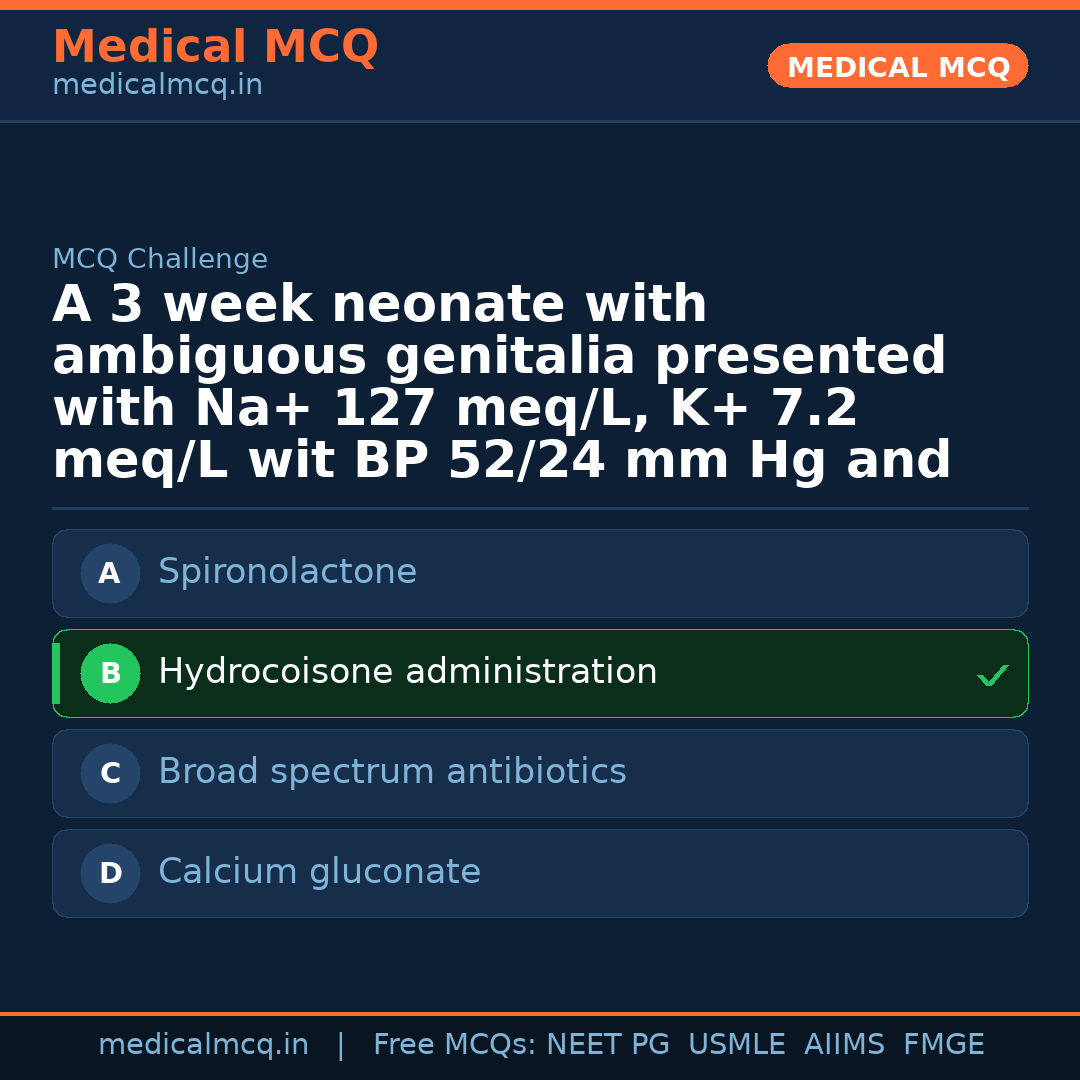This screenshot has width=1080, height=1080.
Task: Click the letter C circle icon
Action: pos(110,774)
